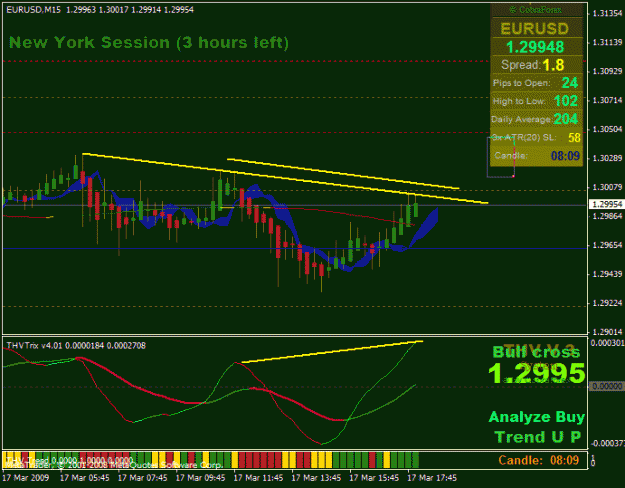Click the 0.00000 Trix zero level label
Image resolution: width=625 pixels, height=488 pixels.
[607, 386]
